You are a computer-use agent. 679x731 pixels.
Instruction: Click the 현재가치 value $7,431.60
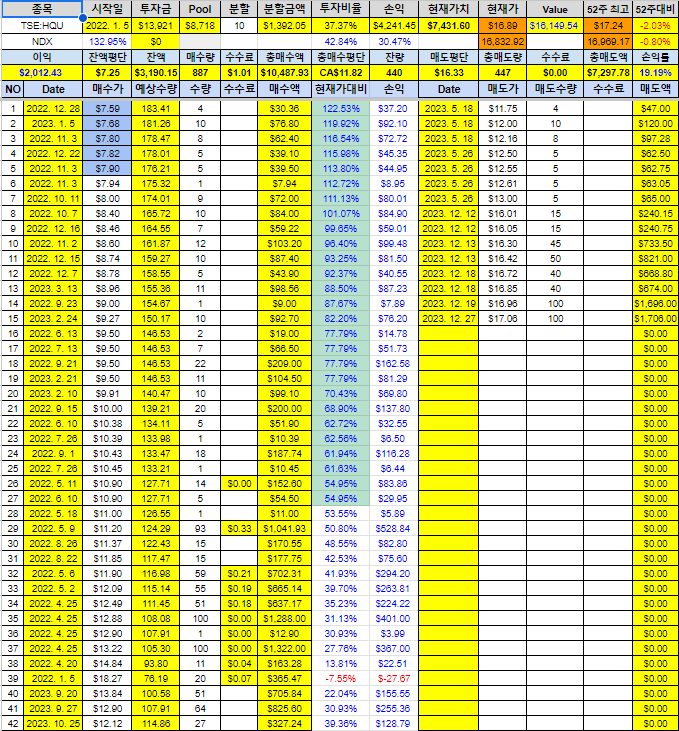(449, 26)
